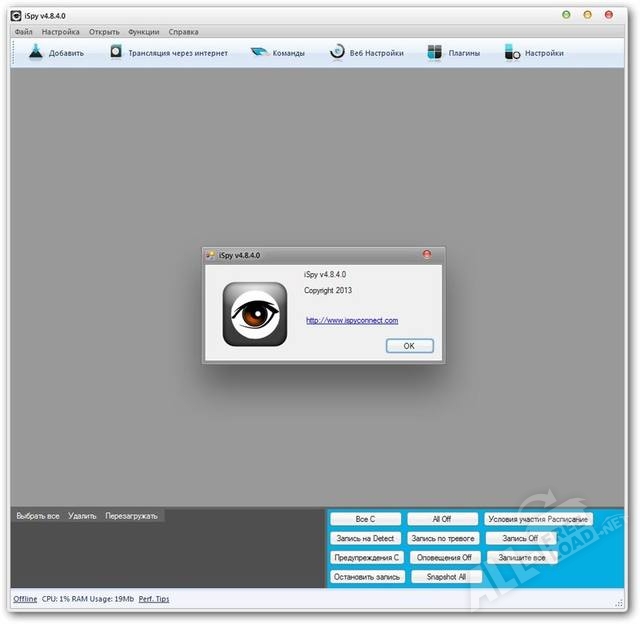Click the Плагины toolbar icon
This screenshot has width=640, height=624.
435,53
